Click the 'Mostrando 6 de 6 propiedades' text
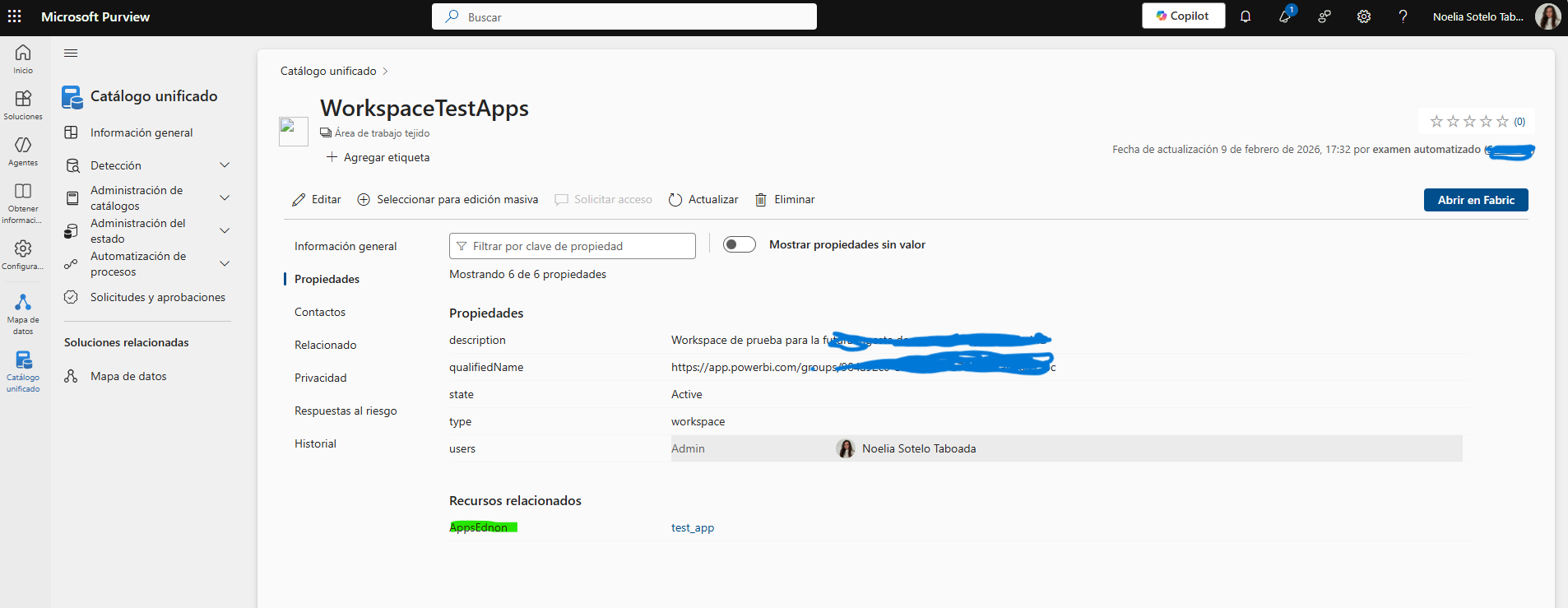This screenshot has width=1568, height=608. point(527,274)
